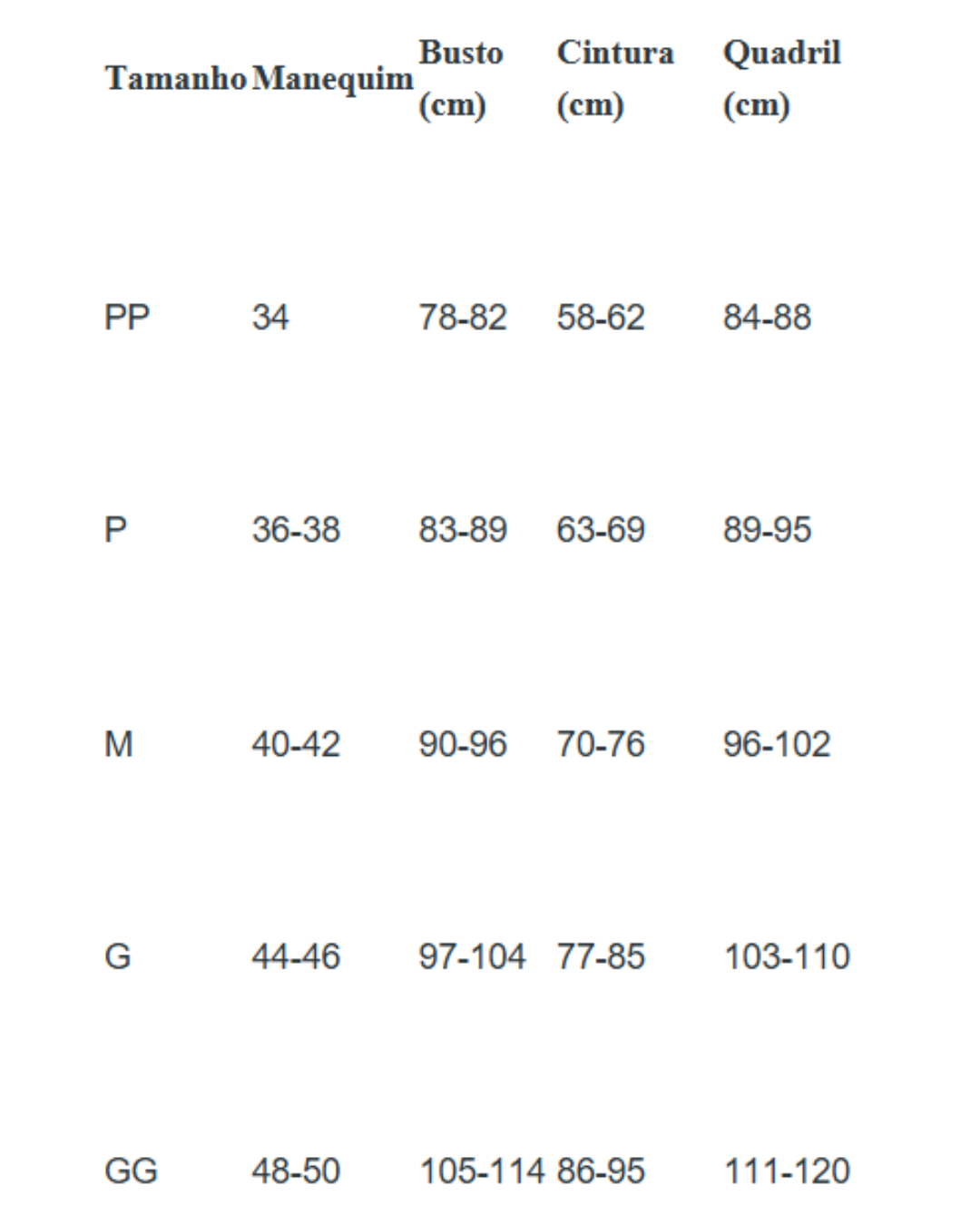
Task: Click the Tamanho column header
Action: pyautogui.click(x=175, y=79)
